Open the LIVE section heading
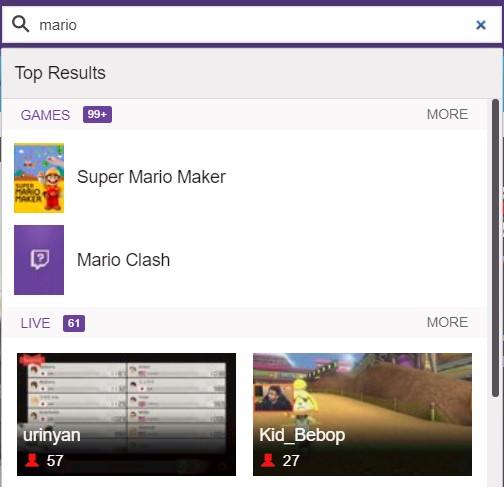Screen dimensions: 504x487 tap(35, 323)
